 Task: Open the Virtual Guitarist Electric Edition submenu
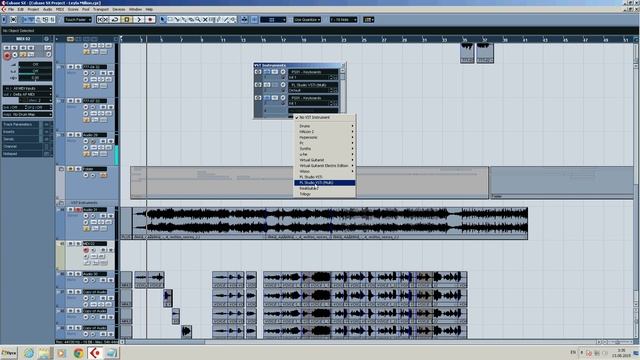[x=324, y=166]
